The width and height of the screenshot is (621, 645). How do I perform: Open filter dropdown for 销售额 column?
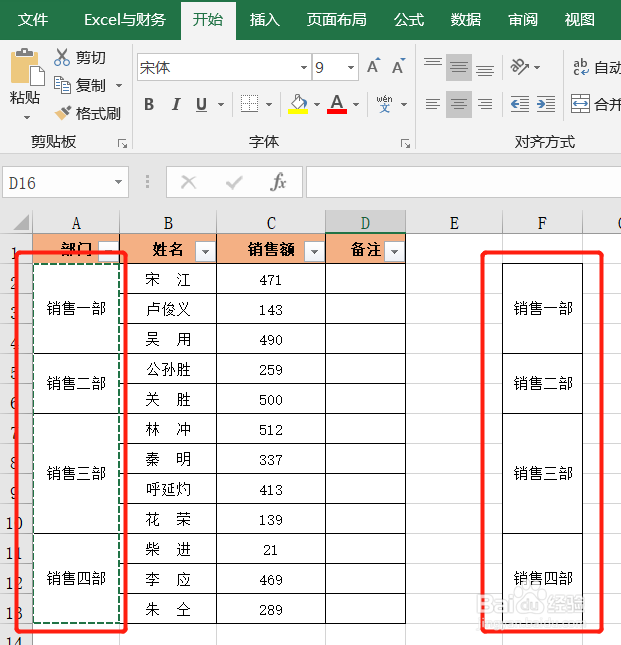(314, 251)
